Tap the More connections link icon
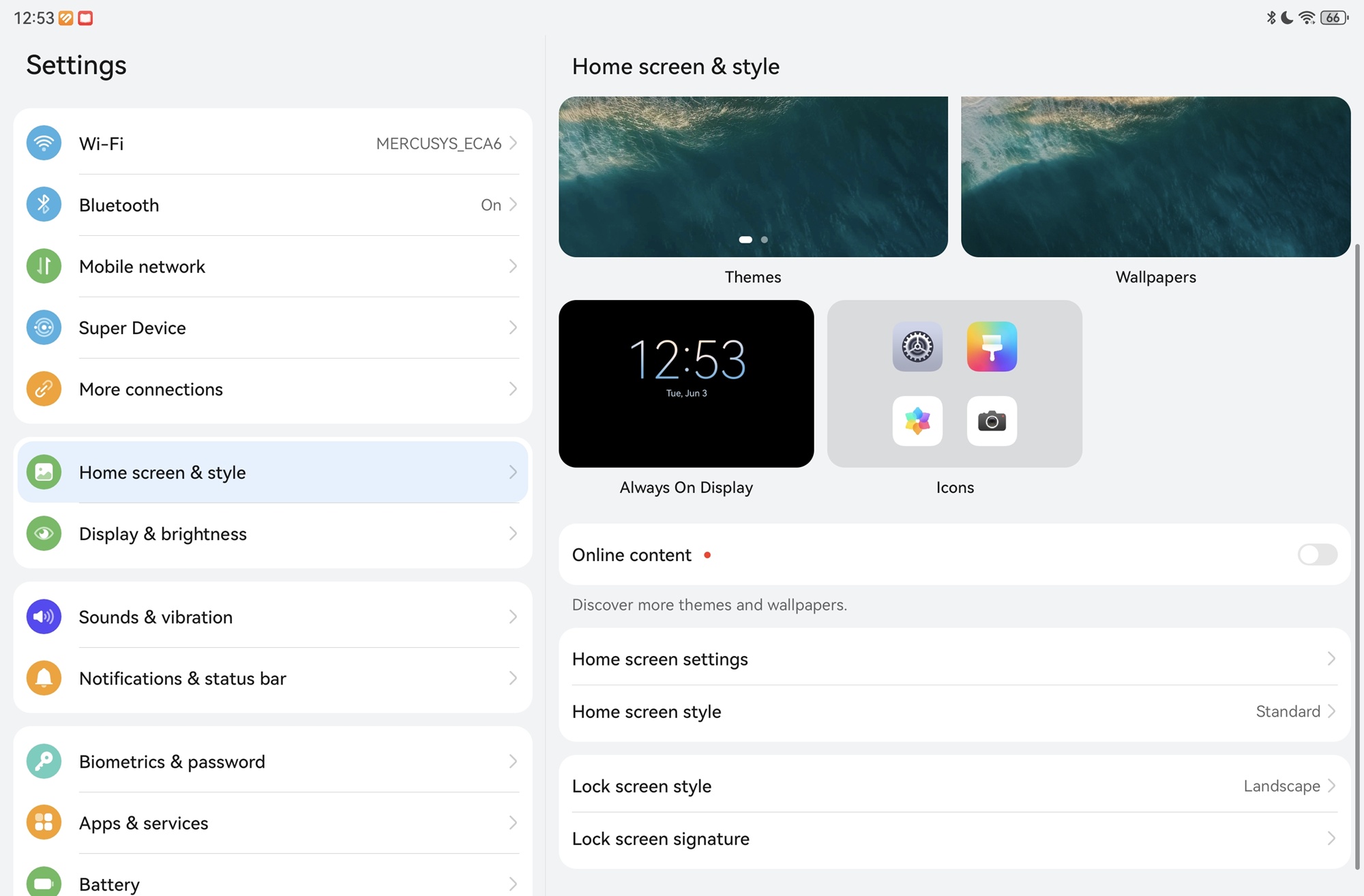Image resolution: width=1364 pixels, height=896 pixels. point(44,389)
